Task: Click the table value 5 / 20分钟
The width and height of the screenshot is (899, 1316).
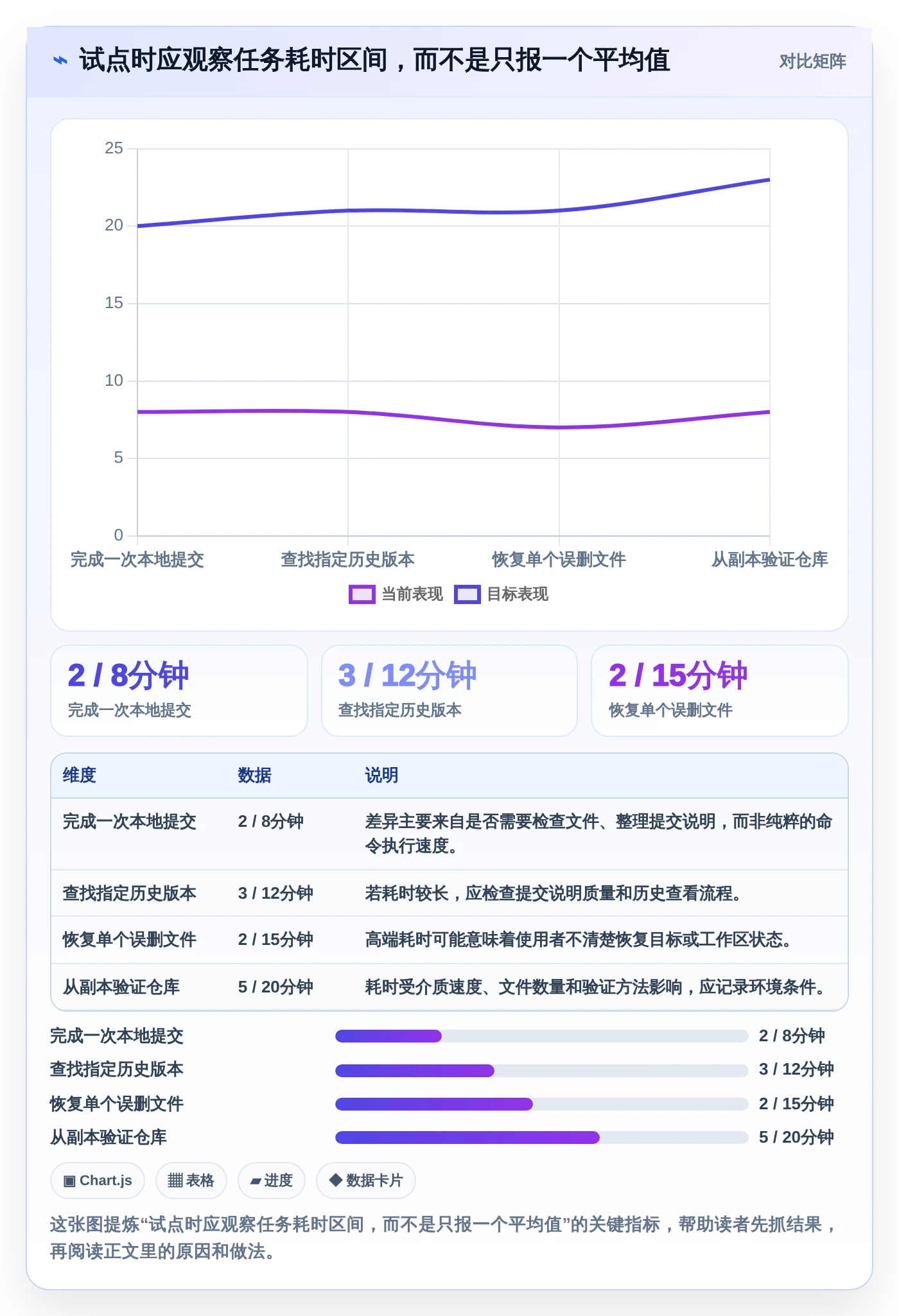Action: point(275,987)
